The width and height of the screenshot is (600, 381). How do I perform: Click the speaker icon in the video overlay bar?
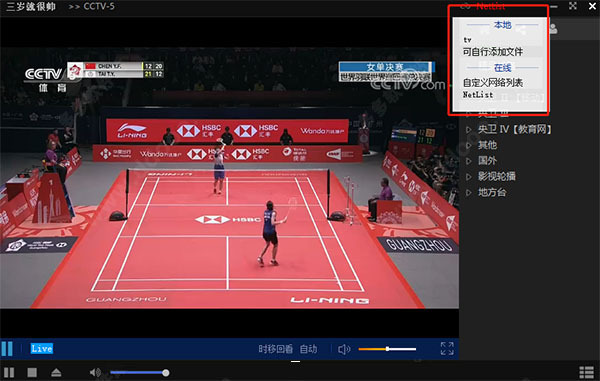pos(344,349)
